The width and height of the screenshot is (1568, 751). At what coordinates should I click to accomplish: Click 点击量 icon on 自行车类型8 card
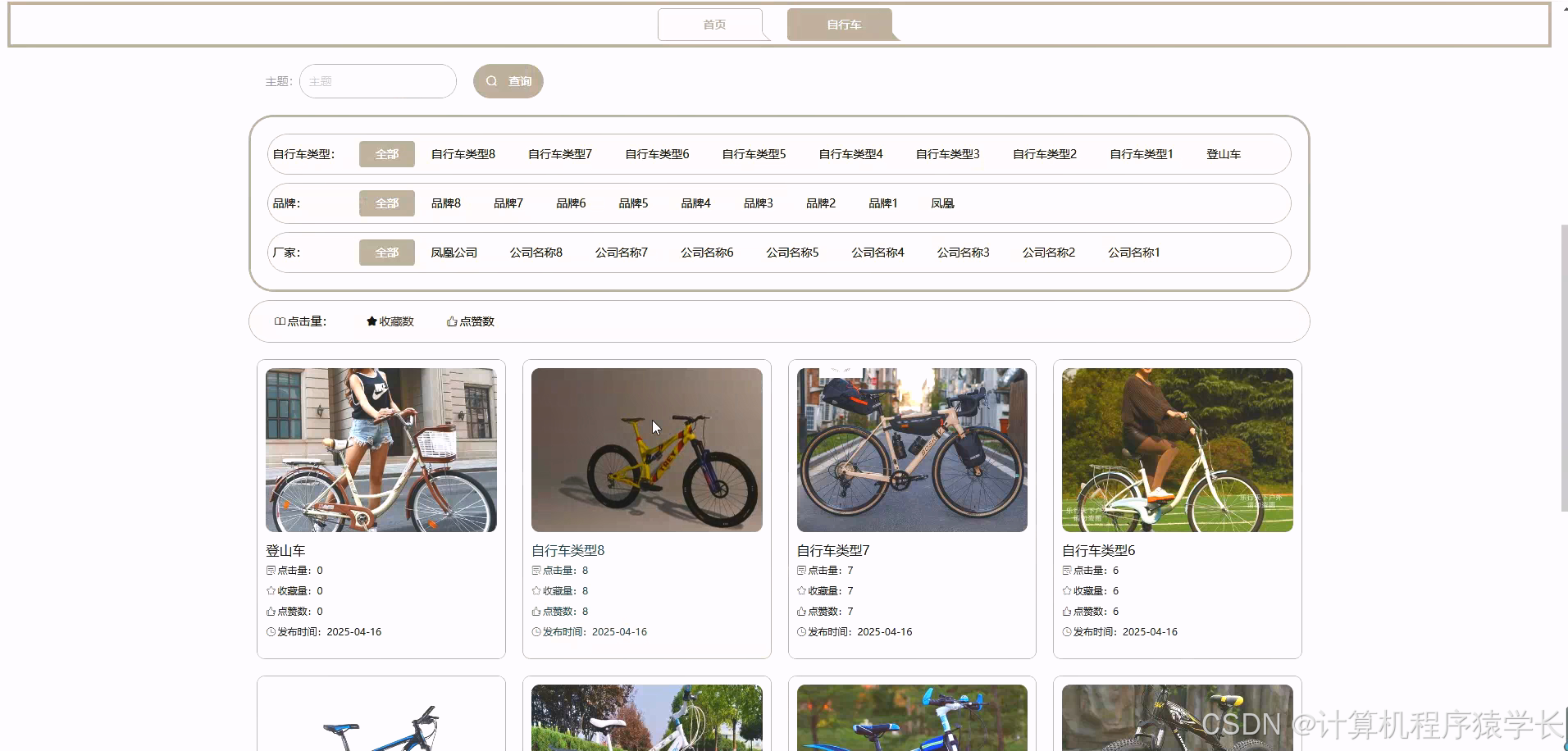tap(536, 571)
